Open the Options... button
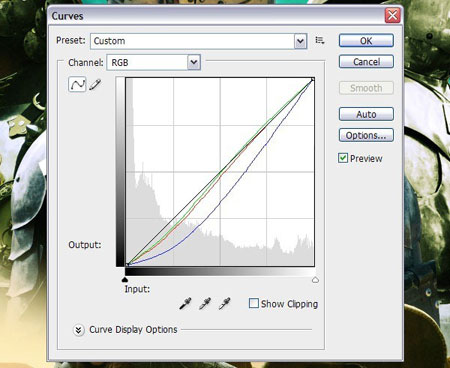The height and width of the screenshot is (368, 450). pyautogui.click(x=366, y=135)
